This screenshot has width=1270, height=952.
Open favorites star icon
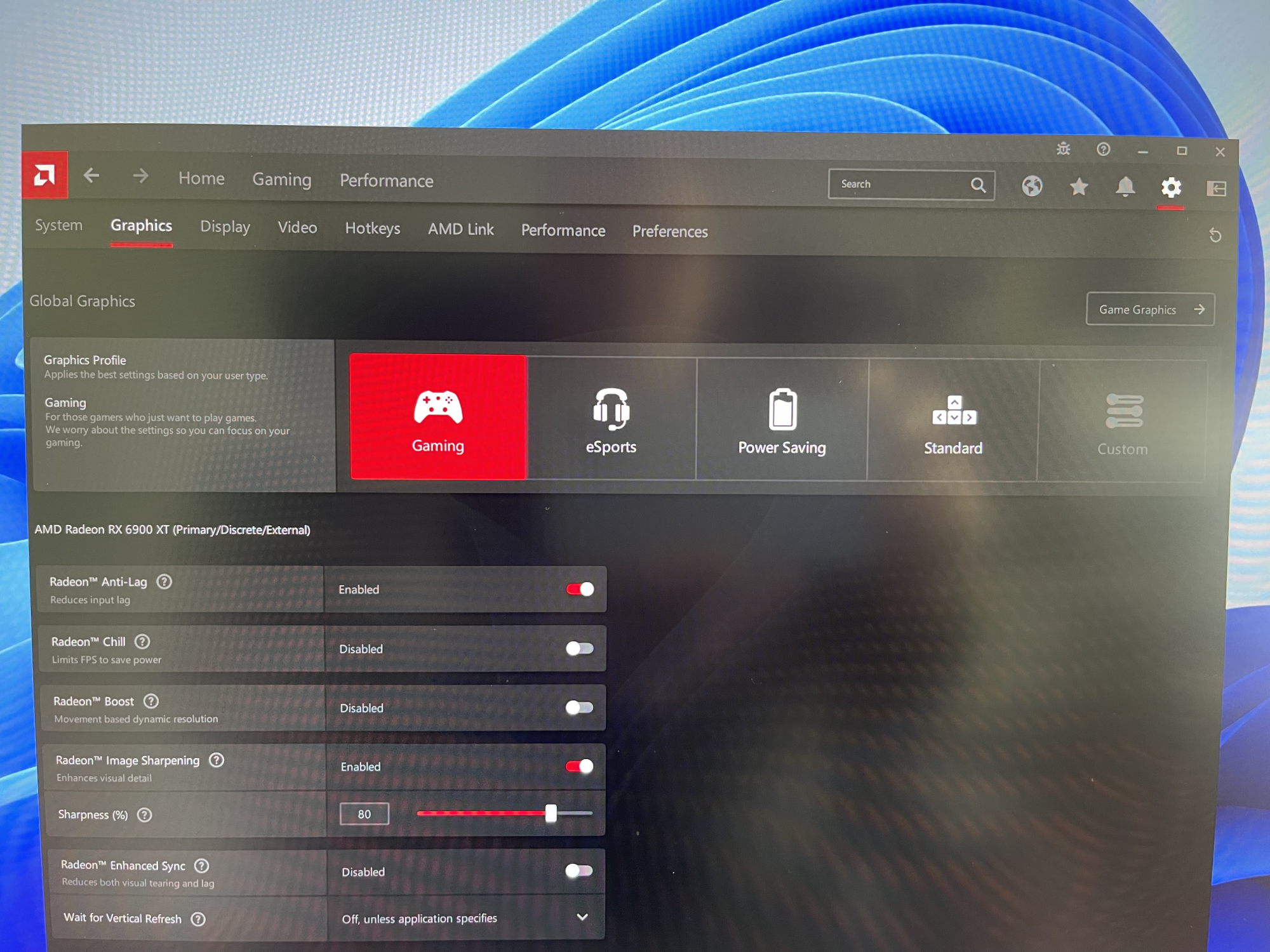[x=1078, y=187]
